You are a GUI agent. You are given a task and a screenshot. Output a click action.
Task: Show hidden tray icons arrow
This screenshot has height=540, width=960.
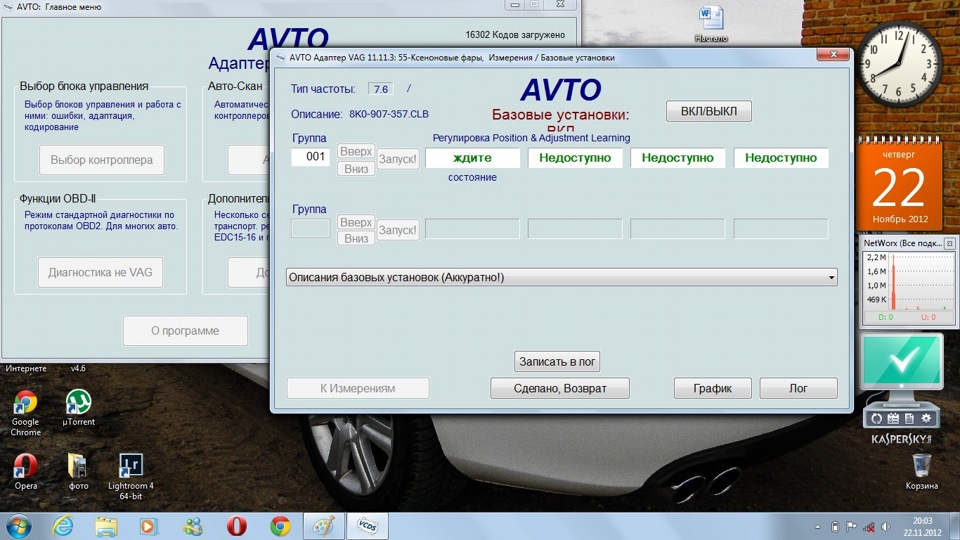tap(817, 527)
